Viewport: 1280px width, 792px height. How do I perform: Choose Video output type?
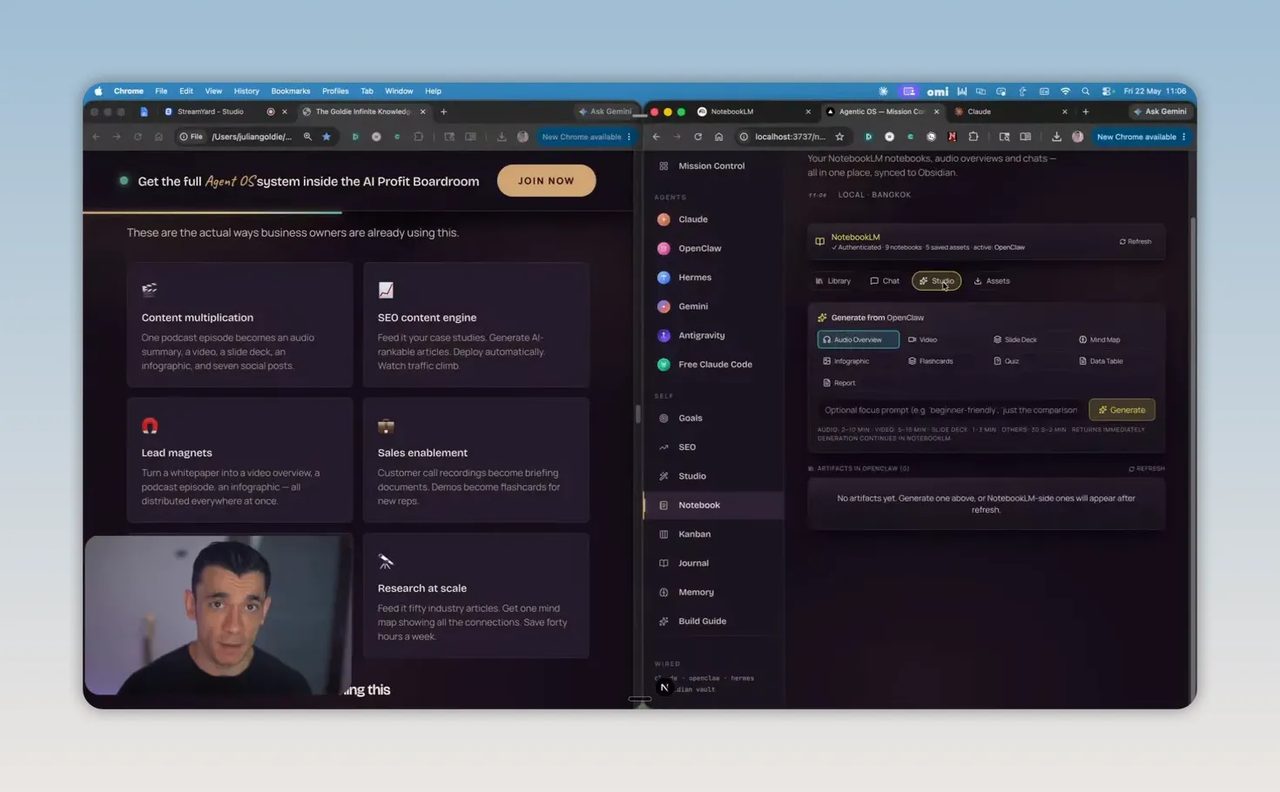pos(923,340)
